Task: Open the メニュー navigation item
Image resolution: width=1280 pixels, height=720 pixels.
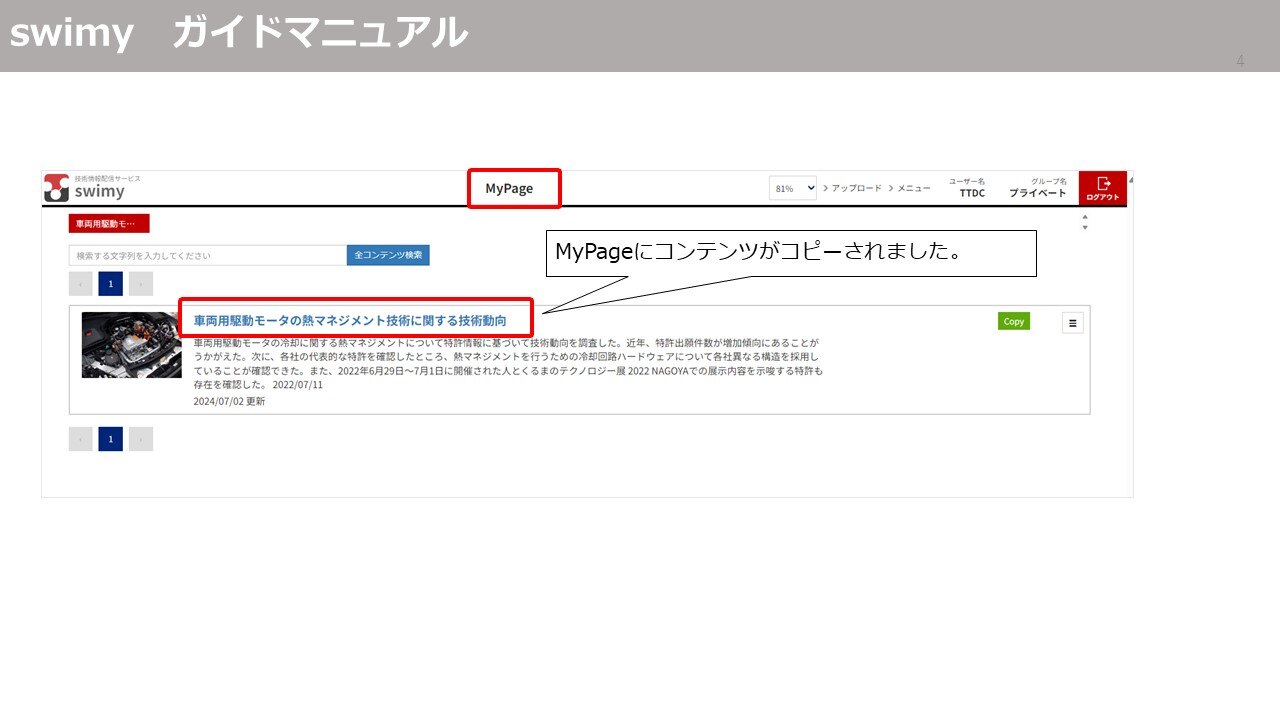Action: click(915, 186)
